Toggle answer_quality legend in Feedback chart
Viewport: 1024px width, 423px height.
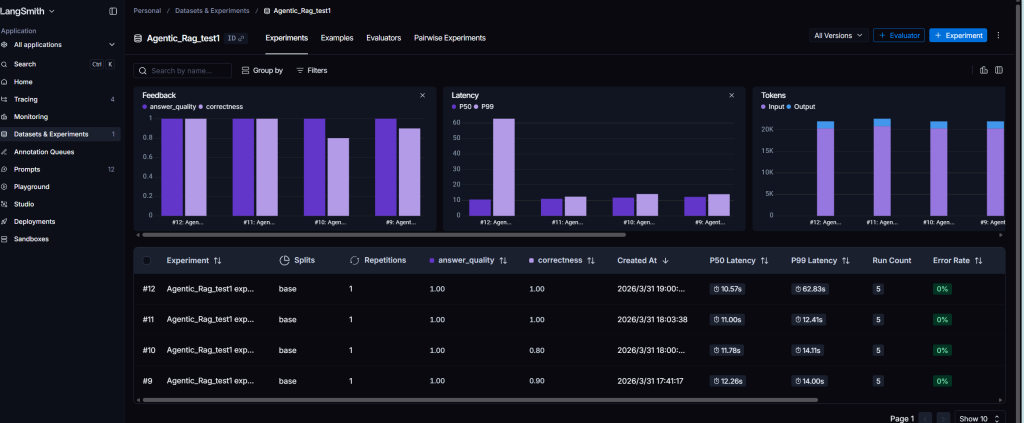click(169, 106)
